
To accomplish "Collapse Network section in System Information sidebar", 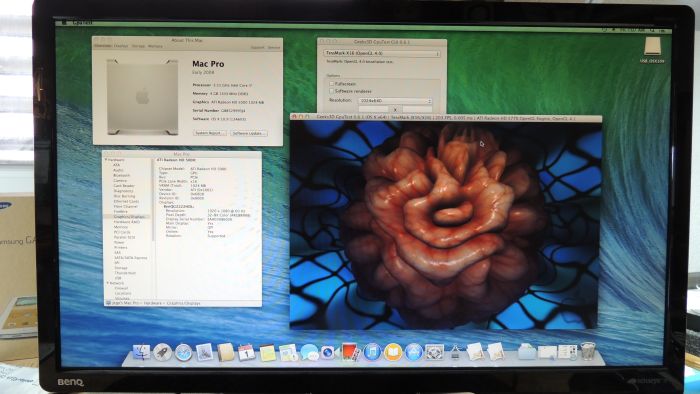I will [108, 283].
